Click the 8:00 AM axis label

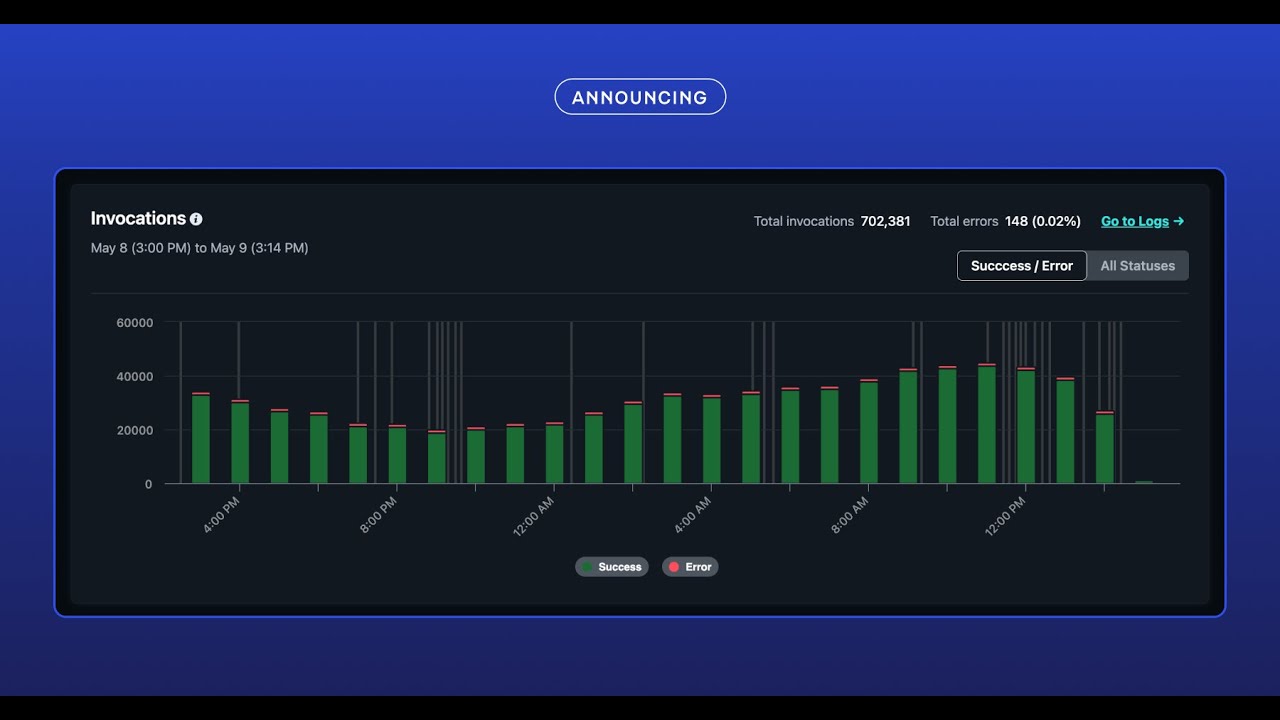click(849, 516)
